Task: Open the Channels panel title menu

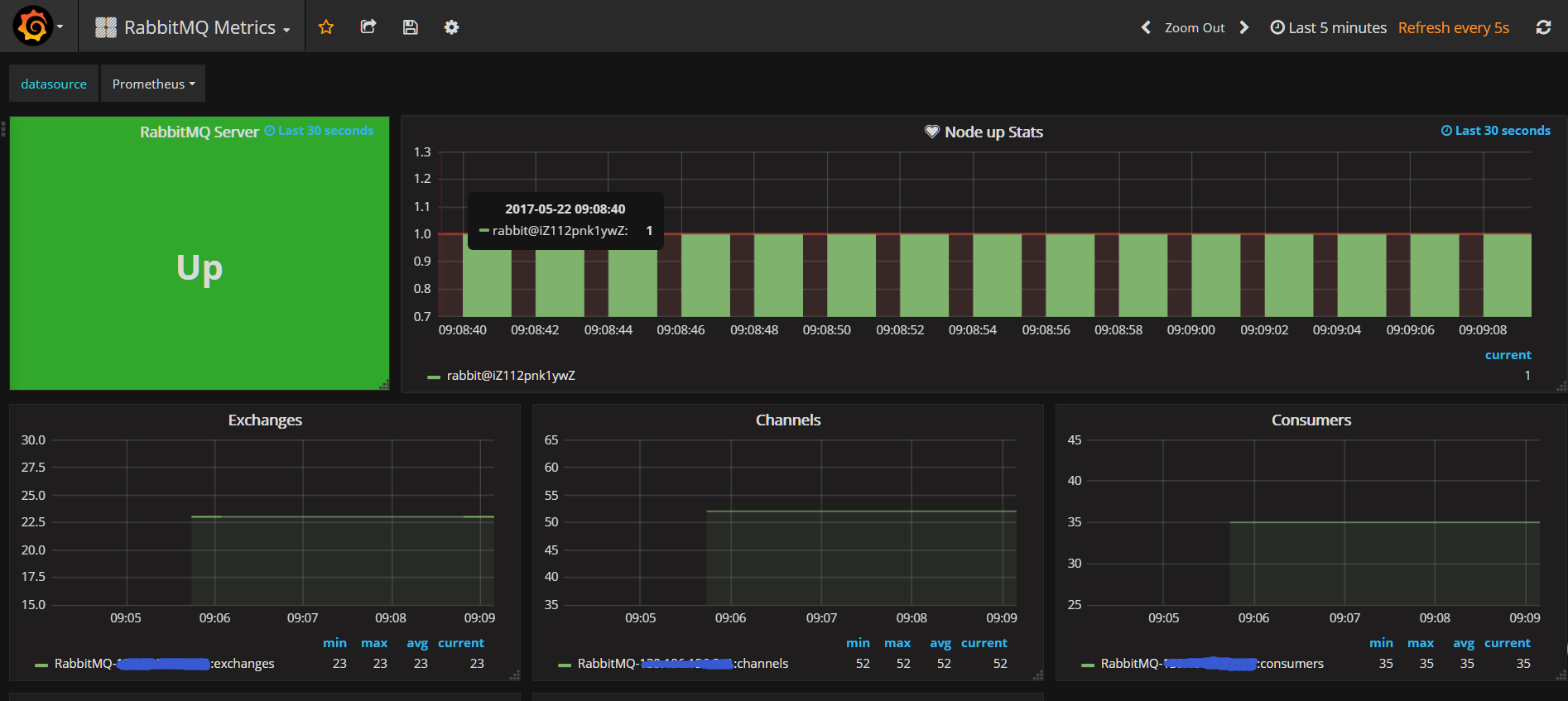Action: 788,420
